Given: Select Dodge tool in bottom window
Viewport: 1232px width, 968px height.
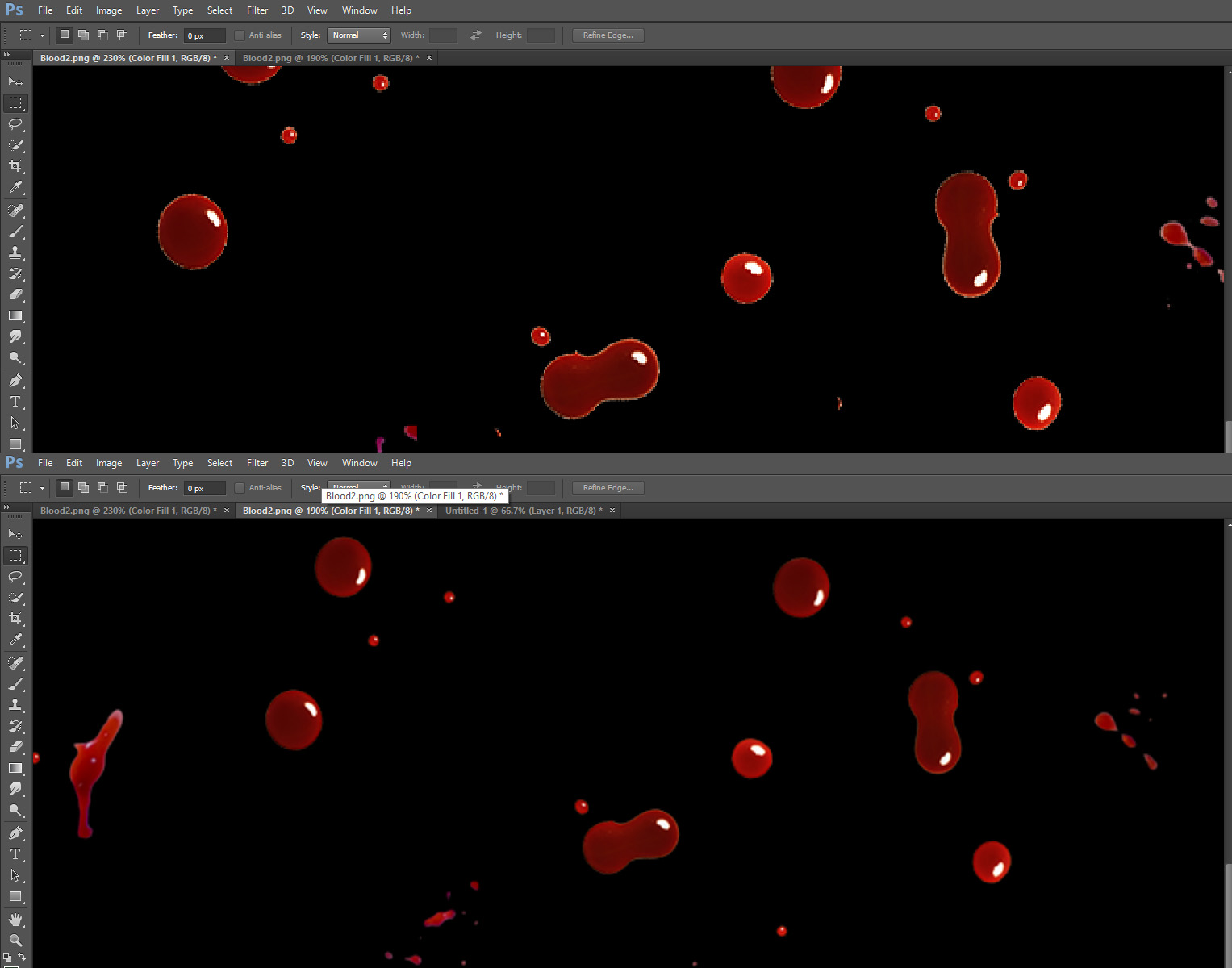Looking at the screenshot, I should click(15, 810).
